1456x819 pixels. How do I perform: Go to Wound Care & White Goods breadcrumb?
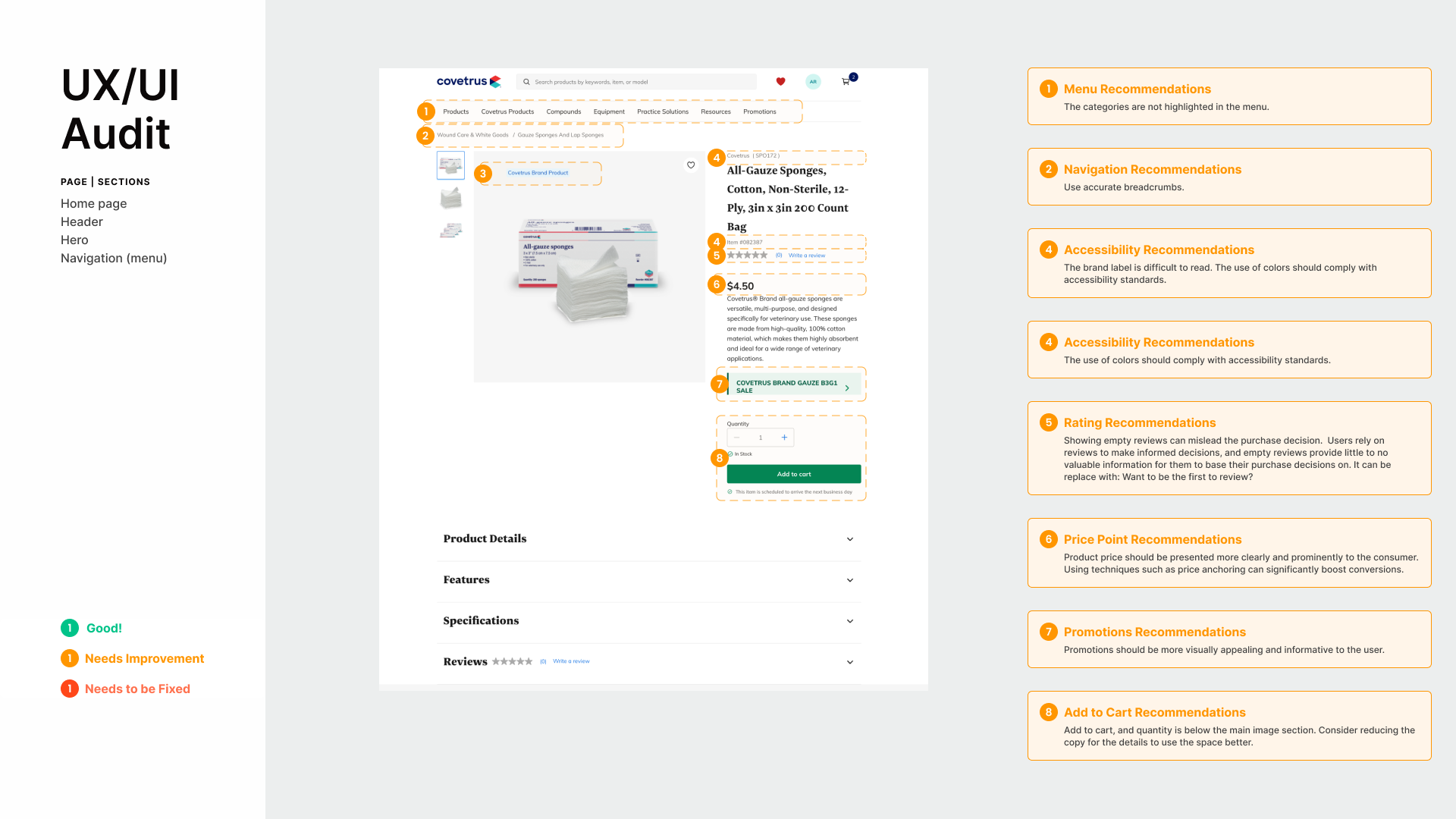472,135
